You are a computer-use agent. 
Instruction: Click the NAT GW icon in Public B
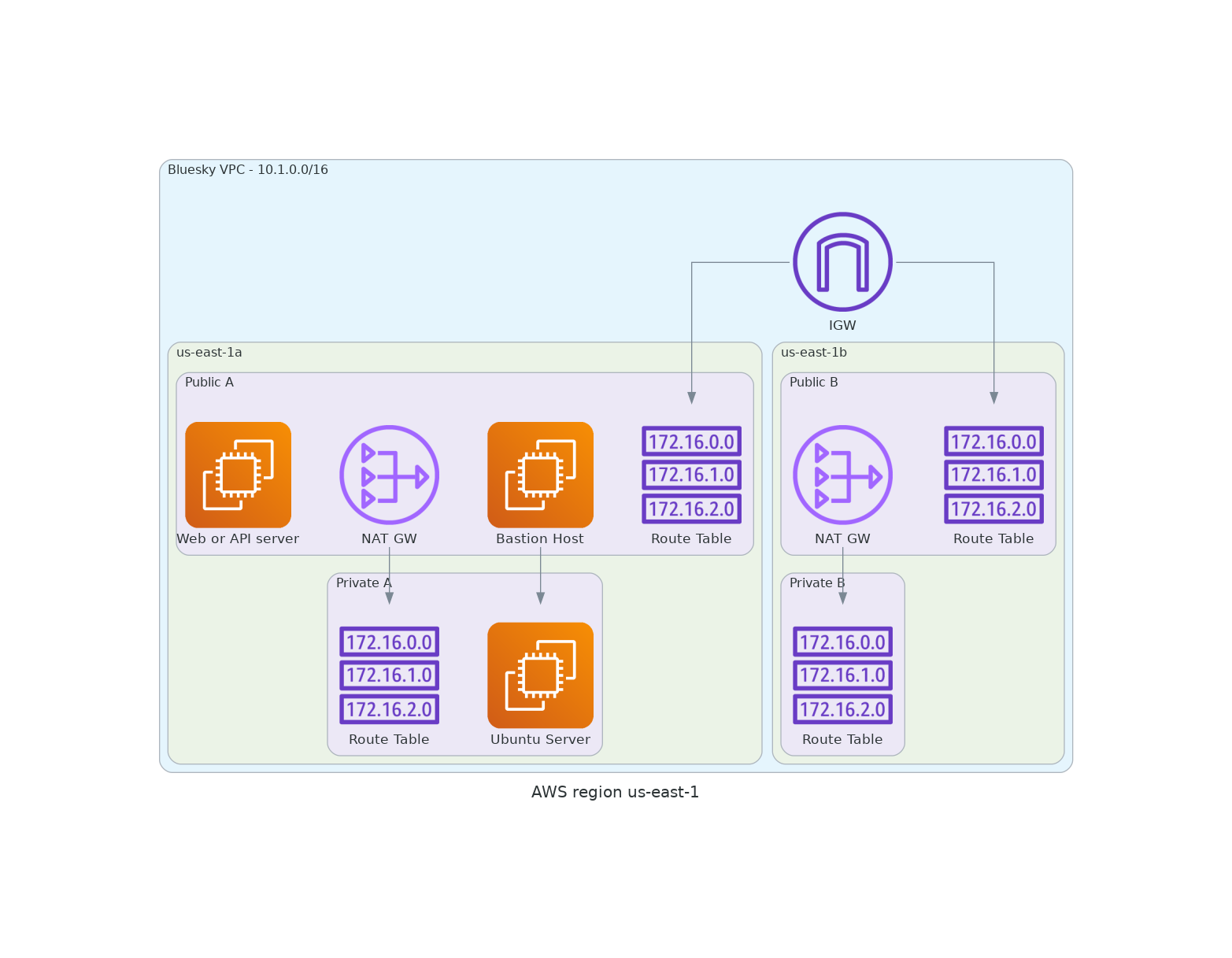(842, 475)
